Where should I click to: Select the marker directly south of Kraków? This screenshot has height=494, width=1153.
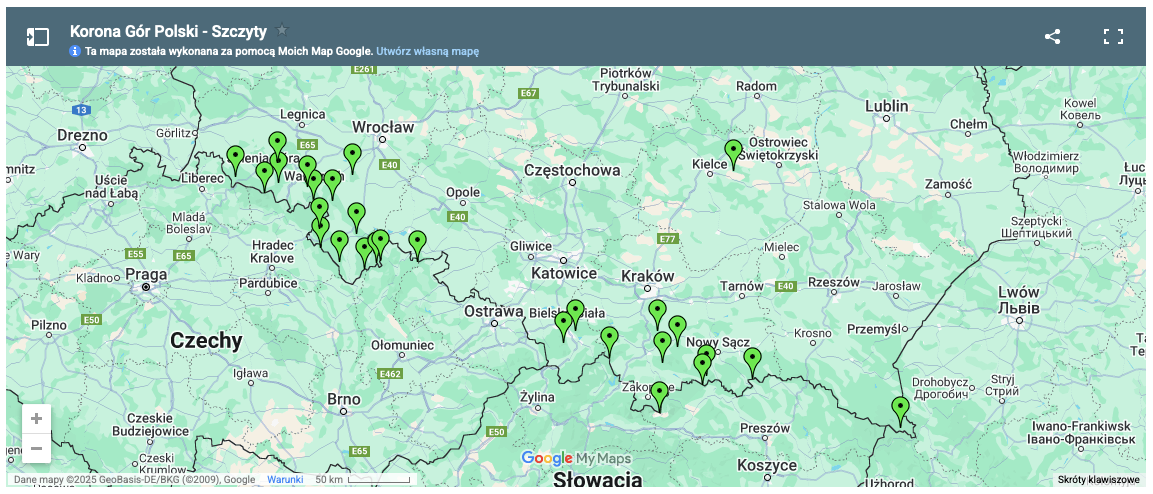coord(657,312)
